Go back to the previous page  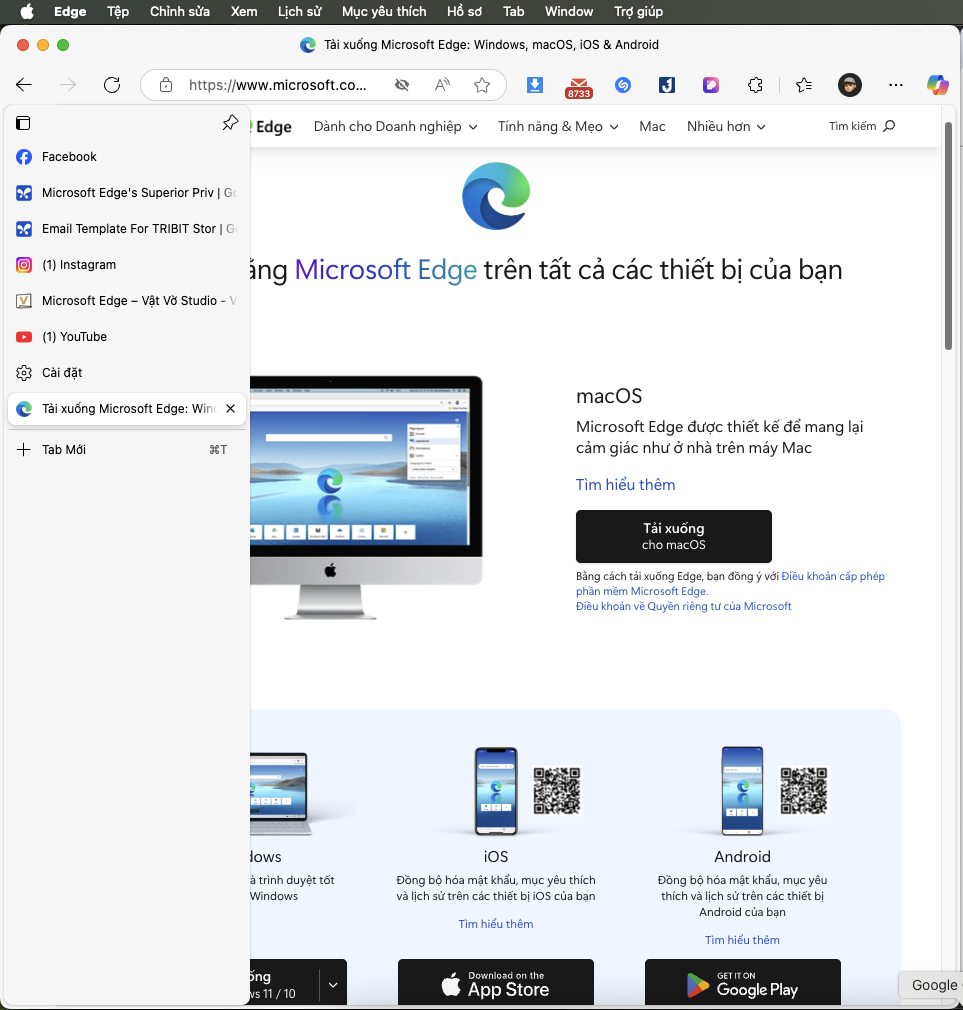(x=24, y=84)
